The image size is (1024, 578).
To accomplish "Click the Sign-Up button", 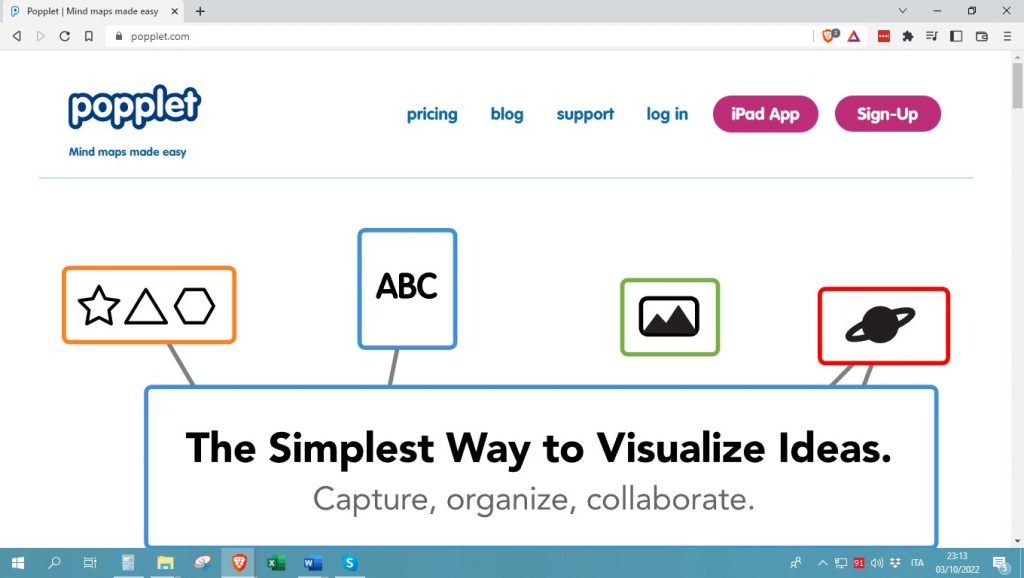I will pyautogui.click(x=887, y=114).
